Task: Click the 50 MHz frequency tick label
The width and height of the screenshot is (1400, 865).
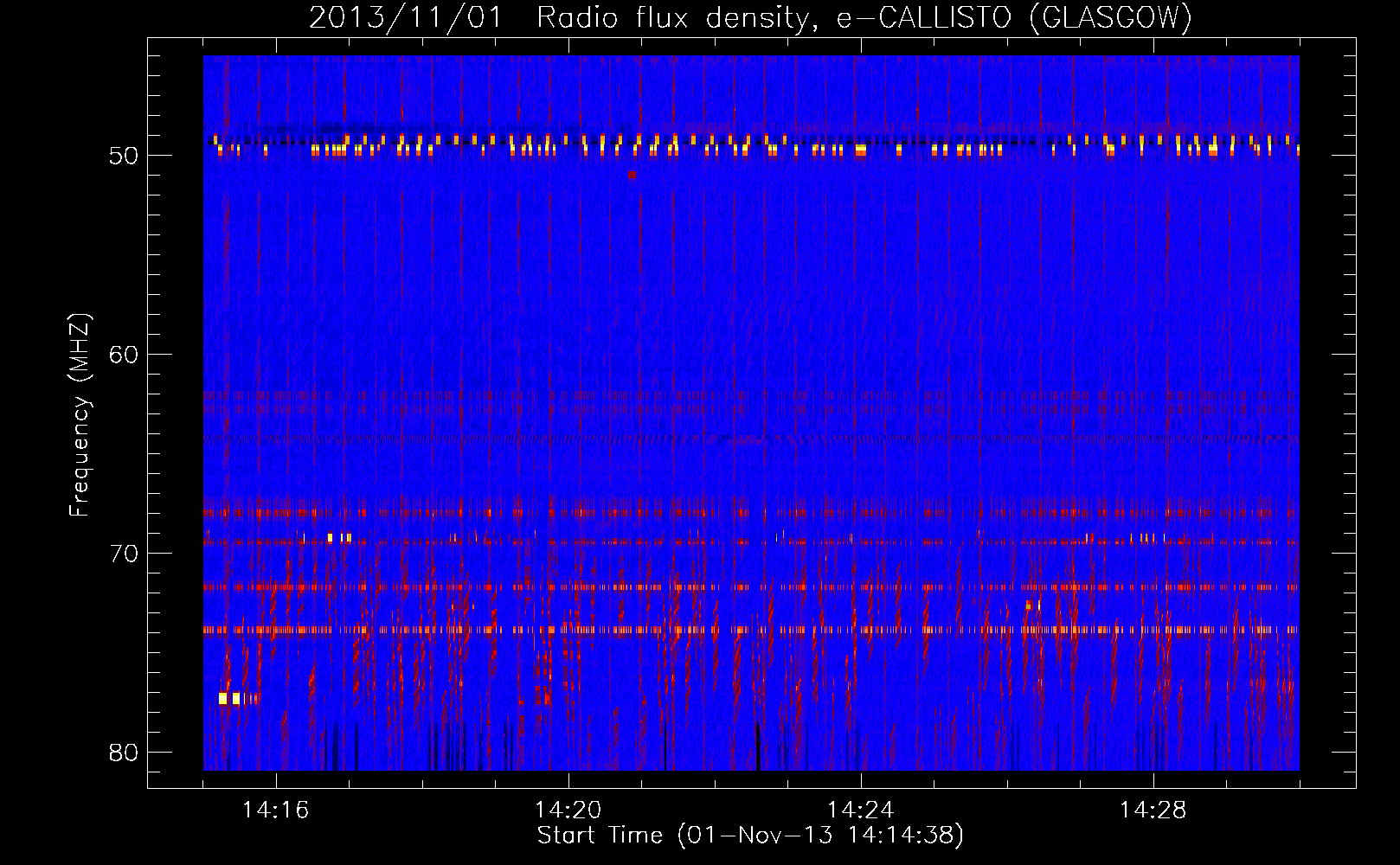Action: (124, 156)
